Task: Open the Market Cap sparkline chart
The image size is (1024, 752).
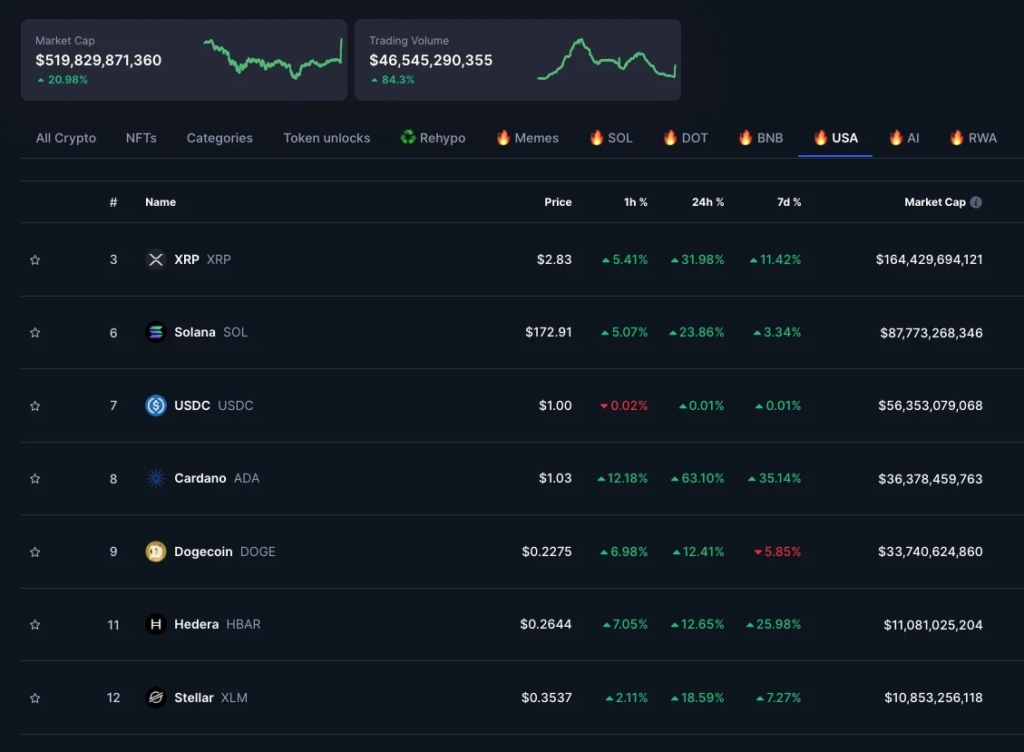Action: pyautogui.click(x=272, y=58)
